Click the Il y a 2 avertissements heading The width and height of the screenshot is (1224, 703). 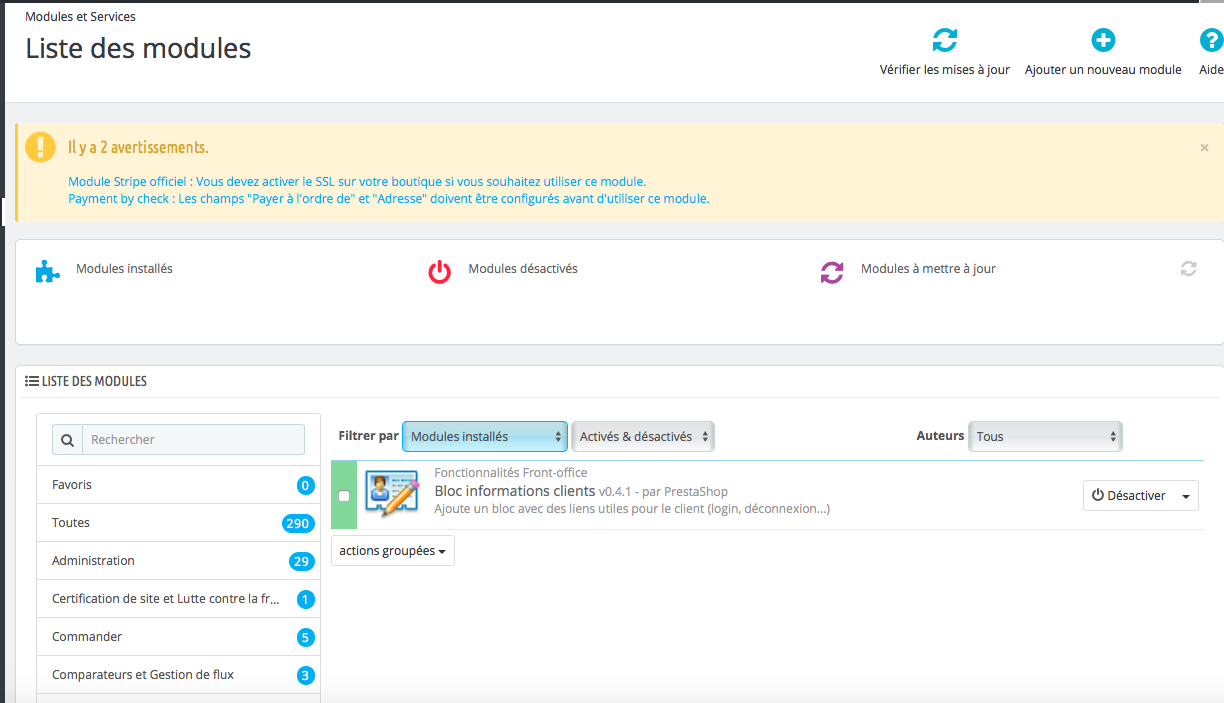[138, 148]
